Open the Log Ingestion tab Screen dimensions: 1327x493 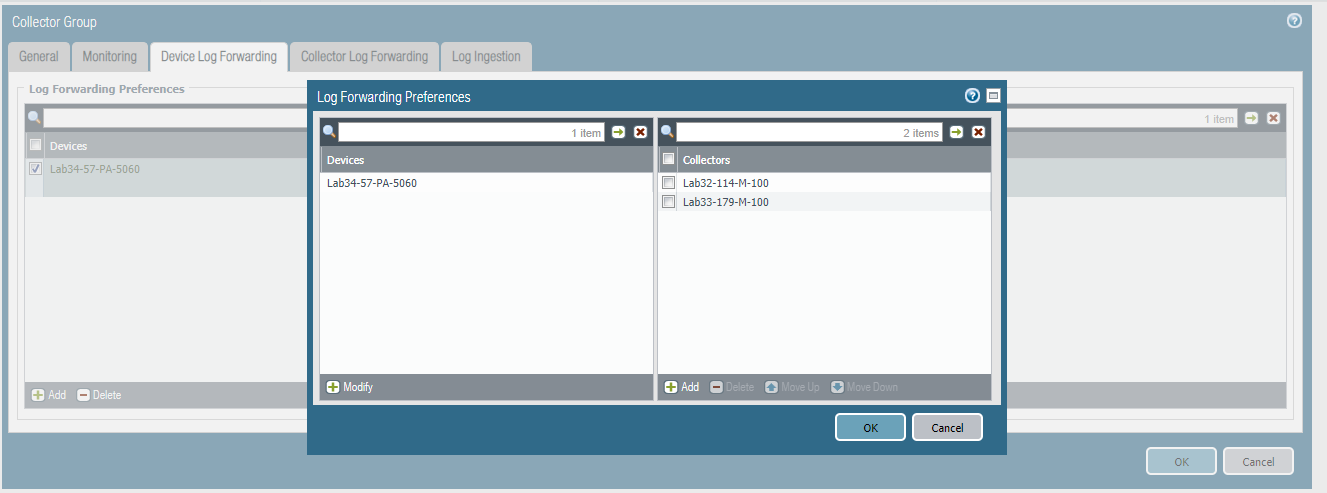coord(486,57)
